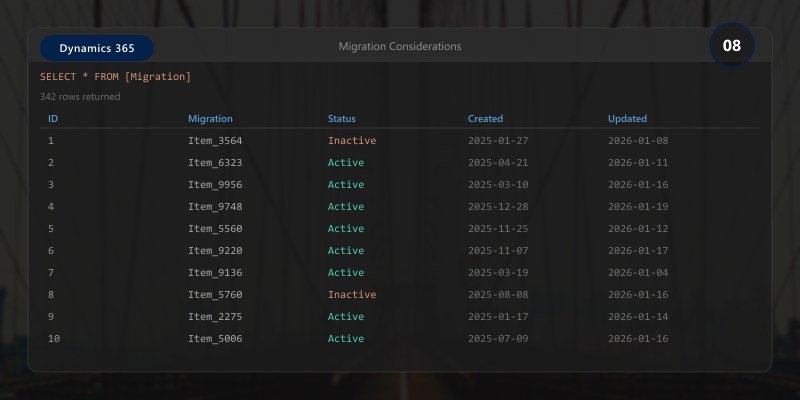Click created date 2025-07-09
Image resolution: width=800 pixels, height=400 pixels.
498,338
